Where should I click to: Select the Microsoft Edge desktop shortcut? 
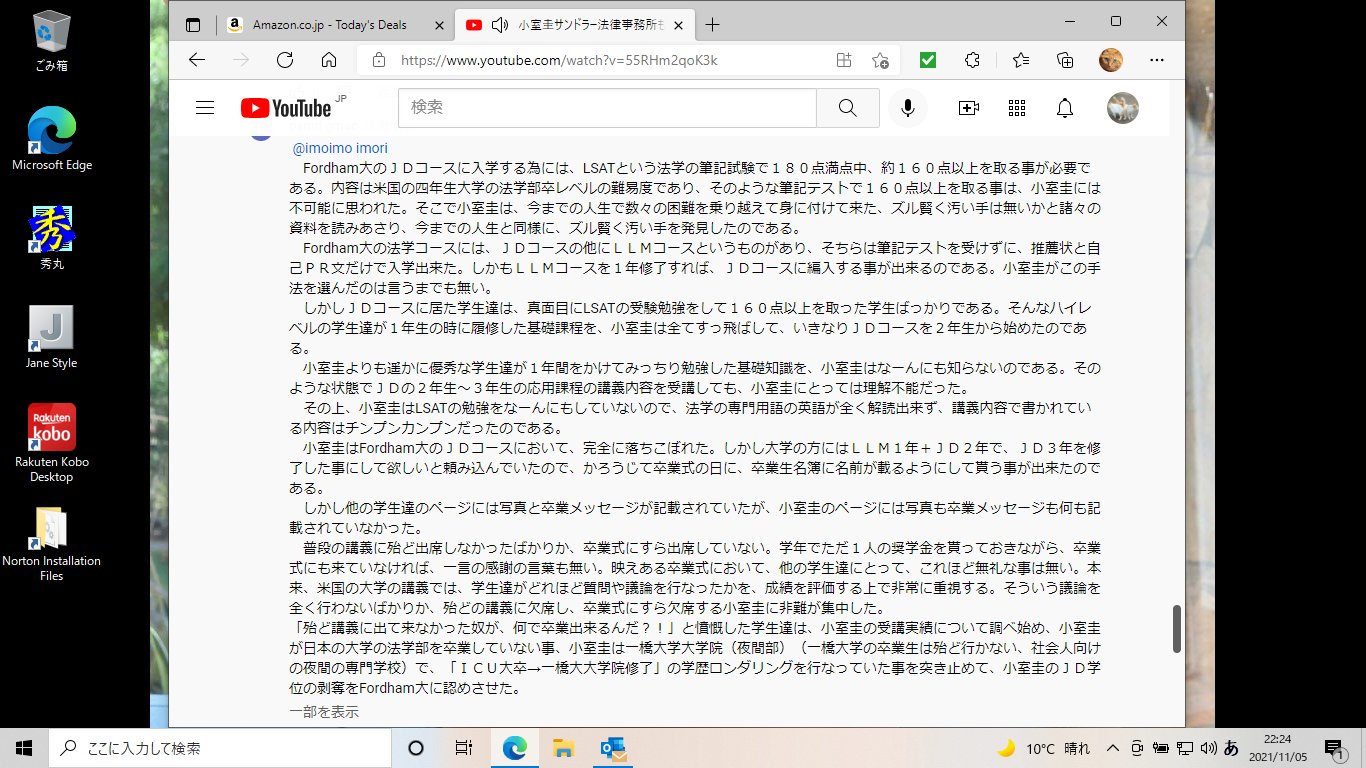pyautogui.click(x=51, y=138)
